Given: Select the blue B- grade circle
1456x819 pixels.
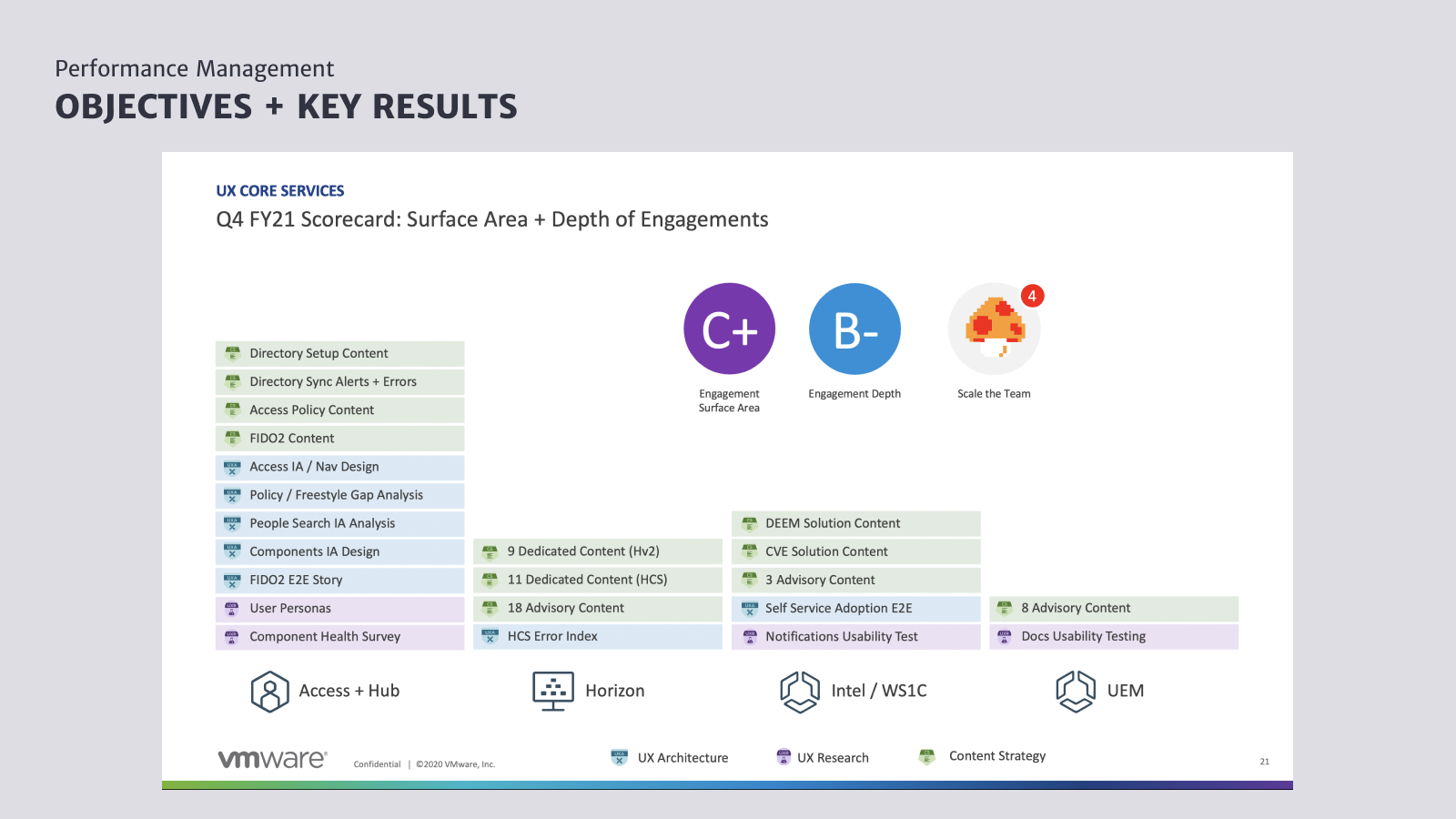Looking at the screenshot, I should (x=854, y=329).
